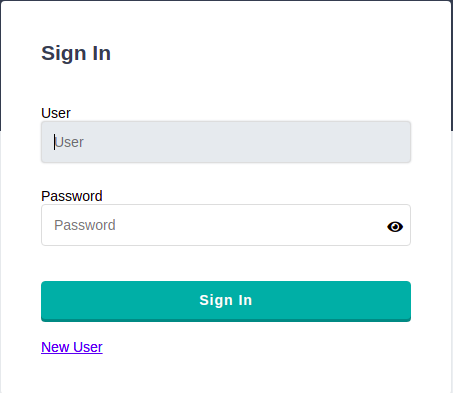The height and width of the screenshot is (393, 453).
Task: Click the eye icon in Password field
Action: [395, 227]
